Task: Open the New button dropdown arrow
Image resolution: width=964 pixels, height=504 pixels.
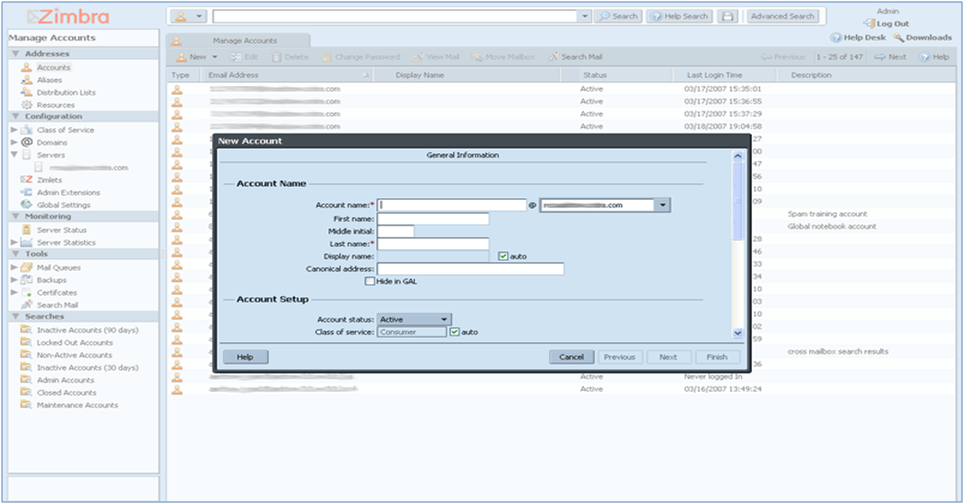Action: (x=215, y=57)
